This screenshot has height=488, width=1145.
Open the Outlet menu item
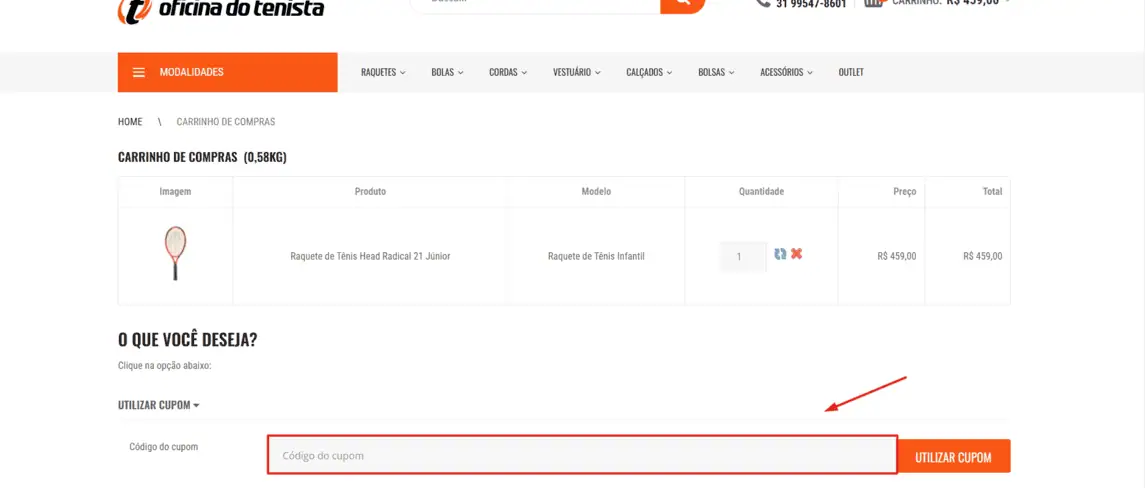point(851,72)
